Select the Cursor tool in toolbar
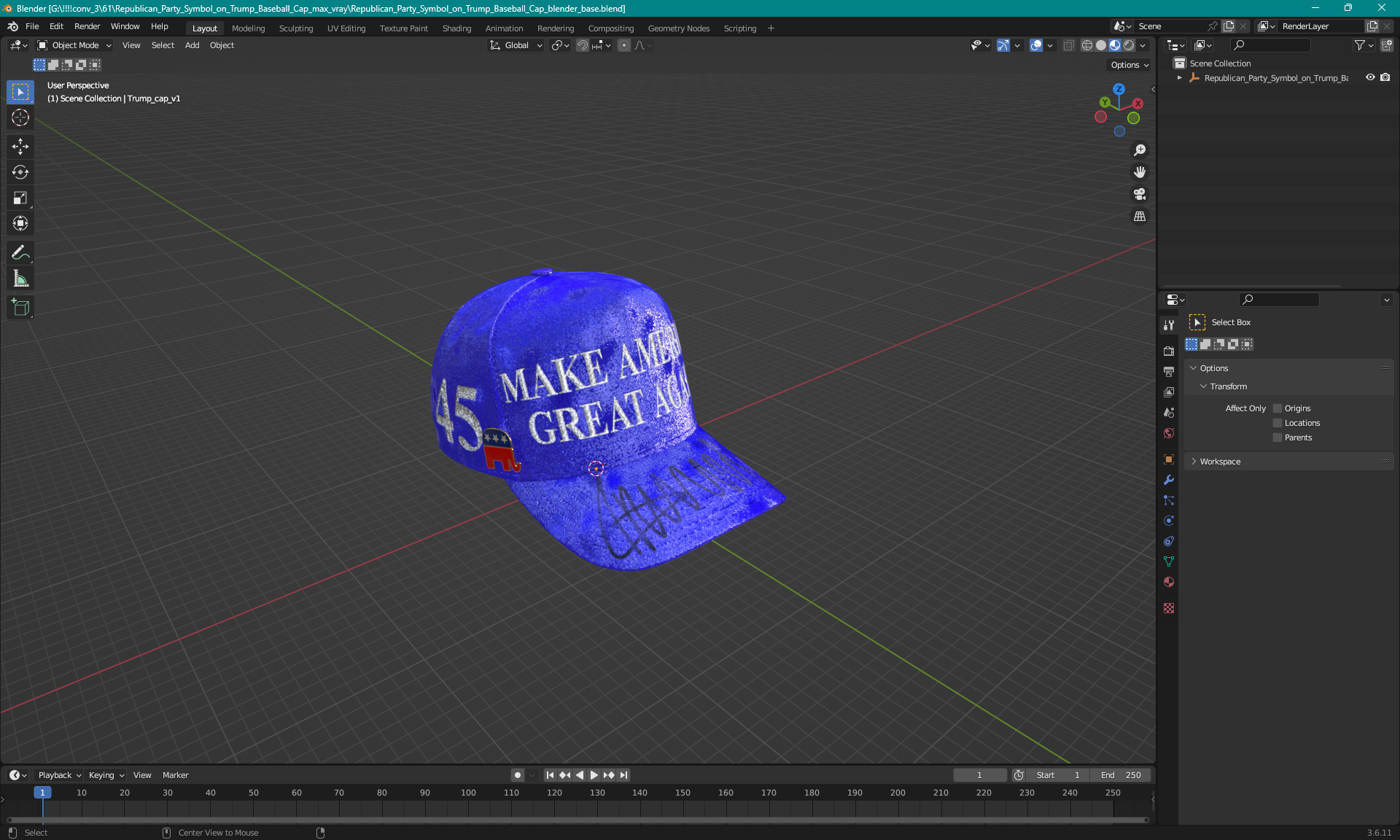 (20, 117)
